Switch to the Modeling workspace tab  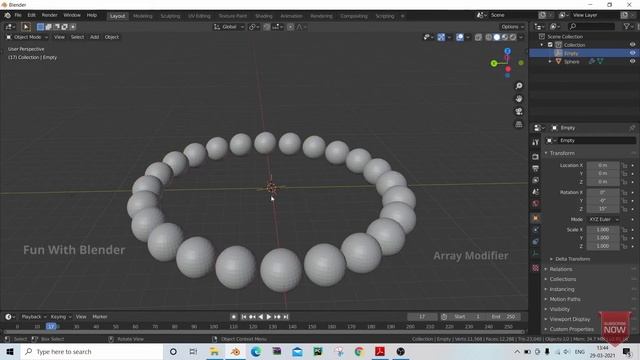(142, 16)
